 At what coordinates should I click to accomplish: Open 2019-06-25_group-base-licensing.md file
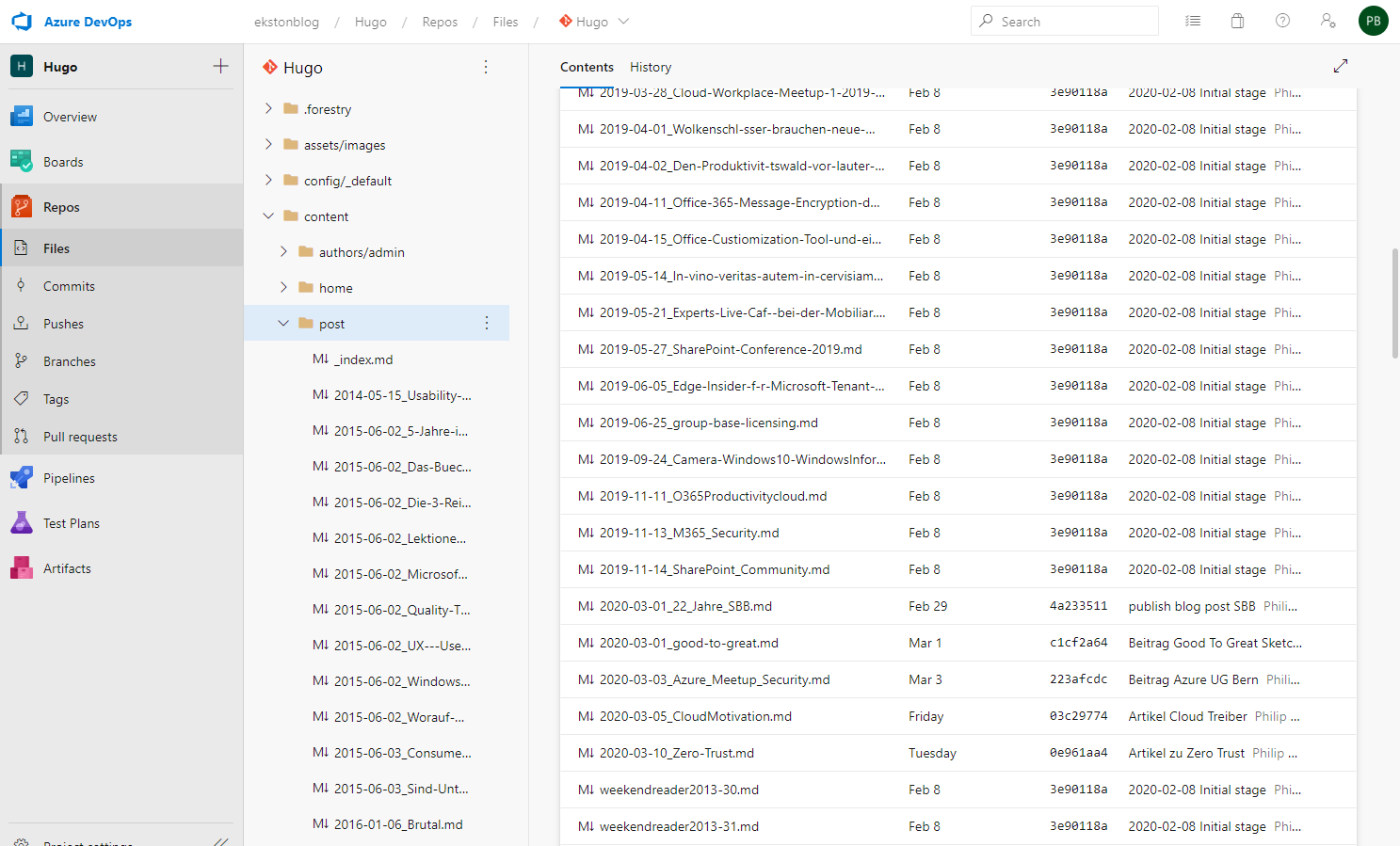709,423
